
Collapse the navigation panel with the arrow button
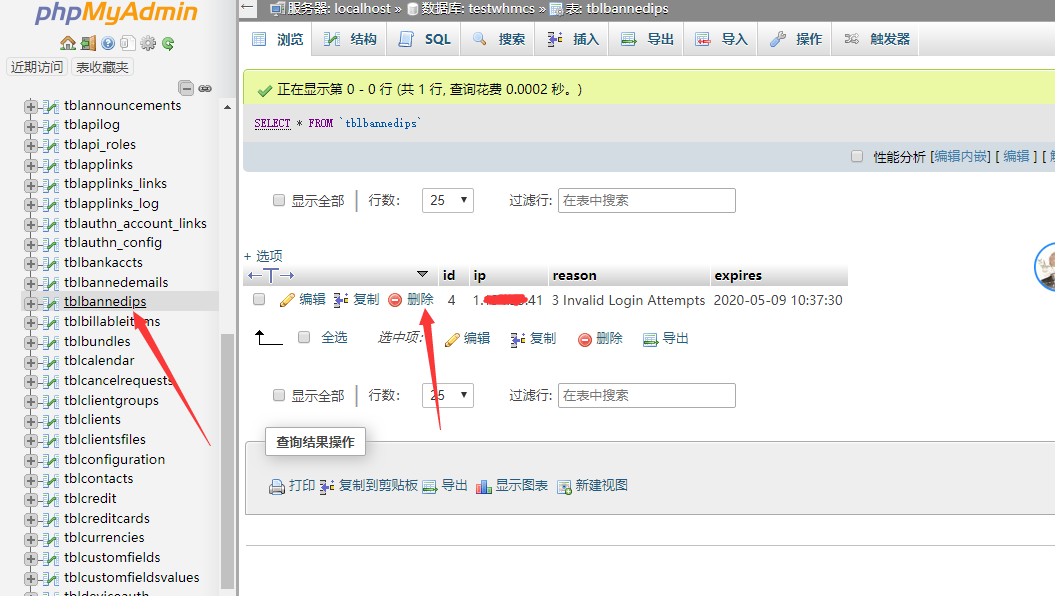pyautogui.click(x=248, y=9)
